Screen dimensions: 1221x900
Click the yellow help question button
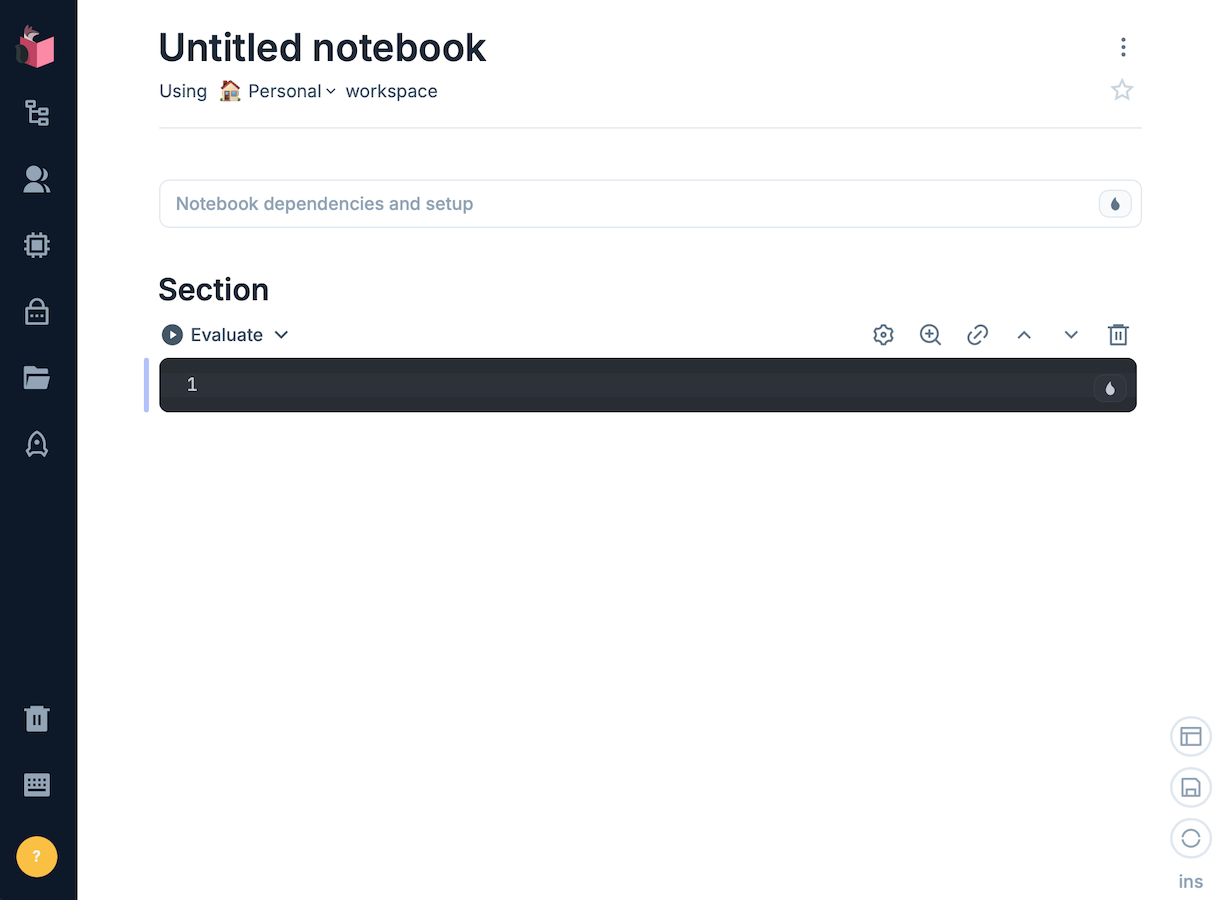click(37, 856)
